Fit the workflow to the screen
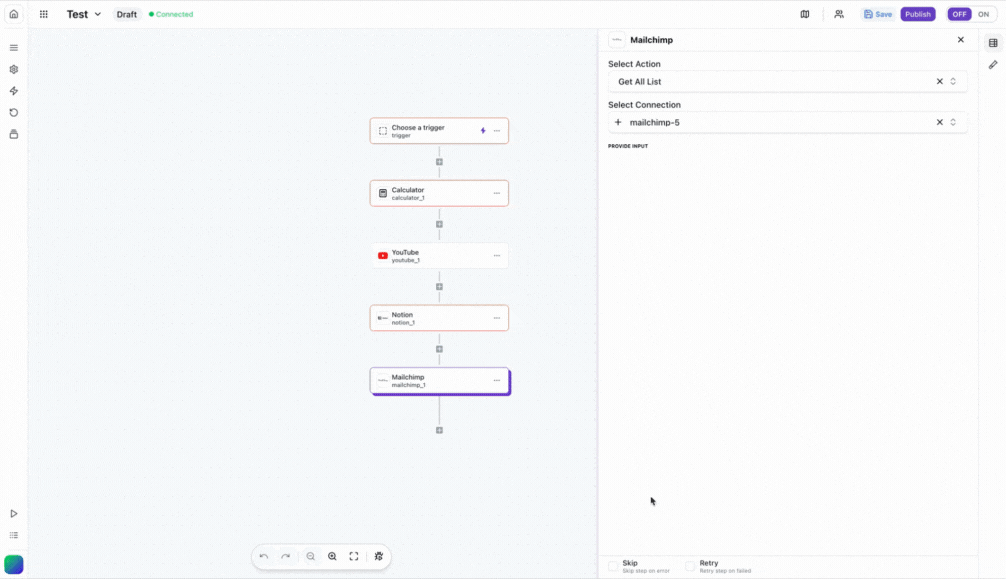Screen dimensions: 1006x579 click(x=353, y=556)
